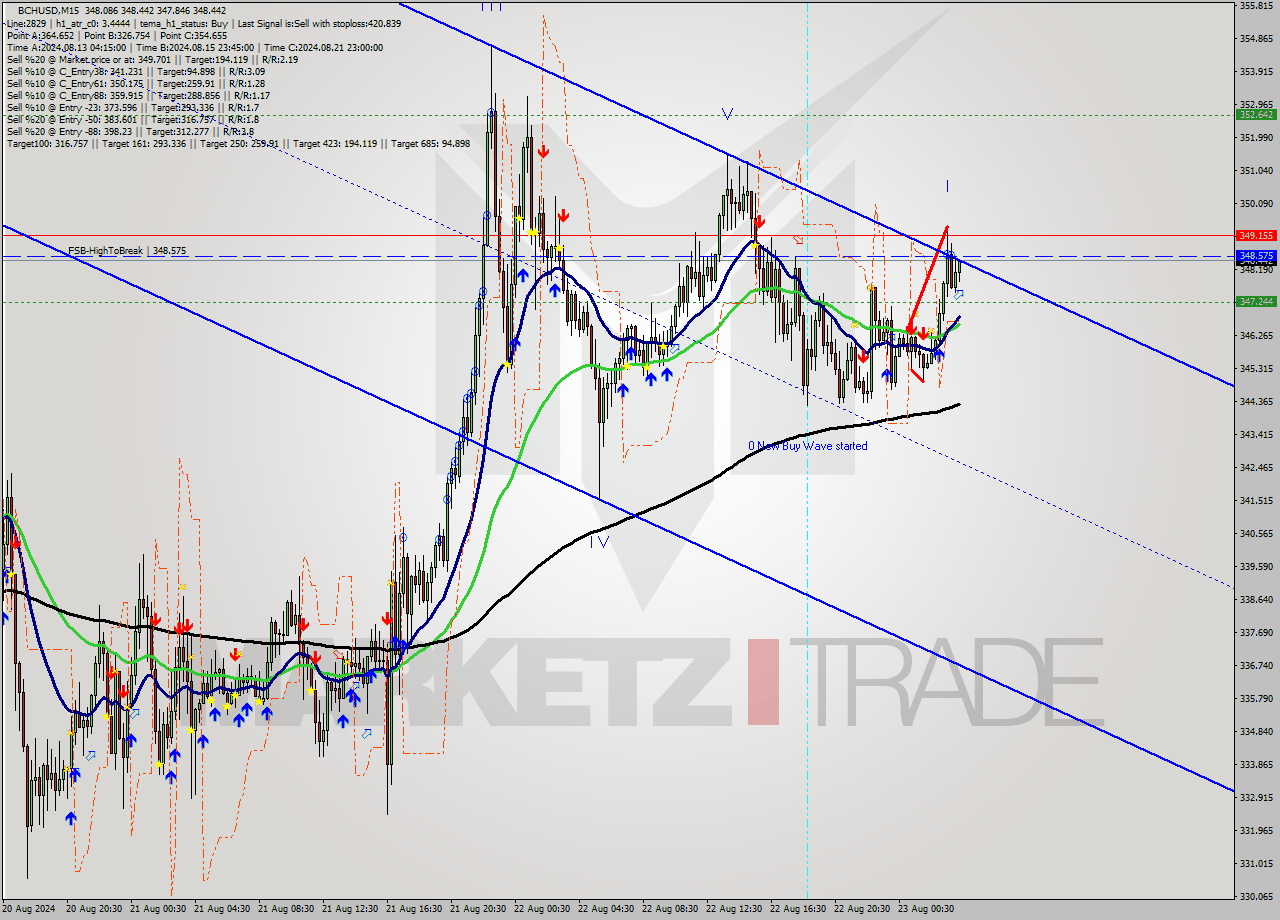
Task: Click the 350.090 price axis label
Action: (x=1256, y=203)
